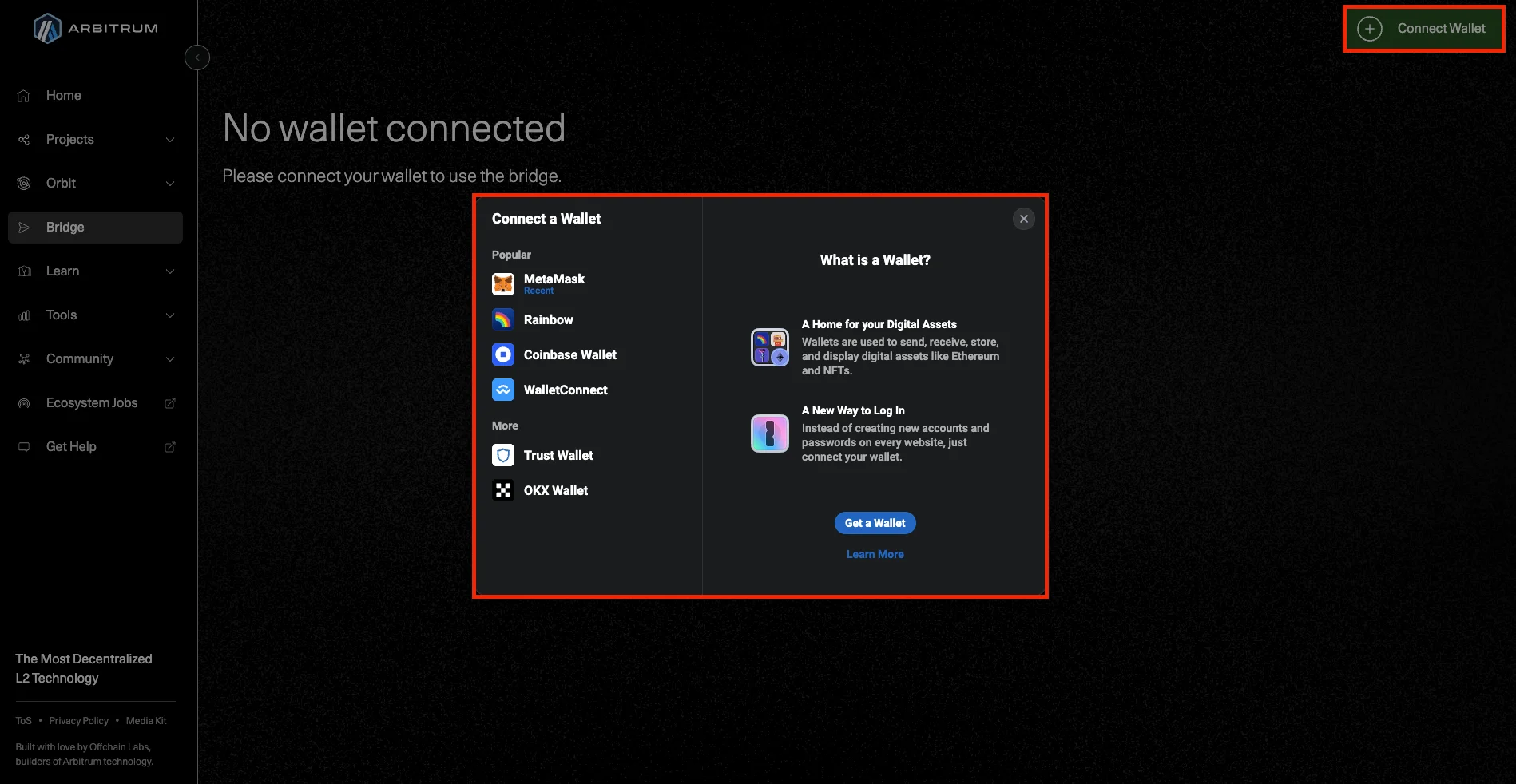Collapse the sidebar with the round arrow button
Screen dimensions: 1516x784
[x=197, y=57]
